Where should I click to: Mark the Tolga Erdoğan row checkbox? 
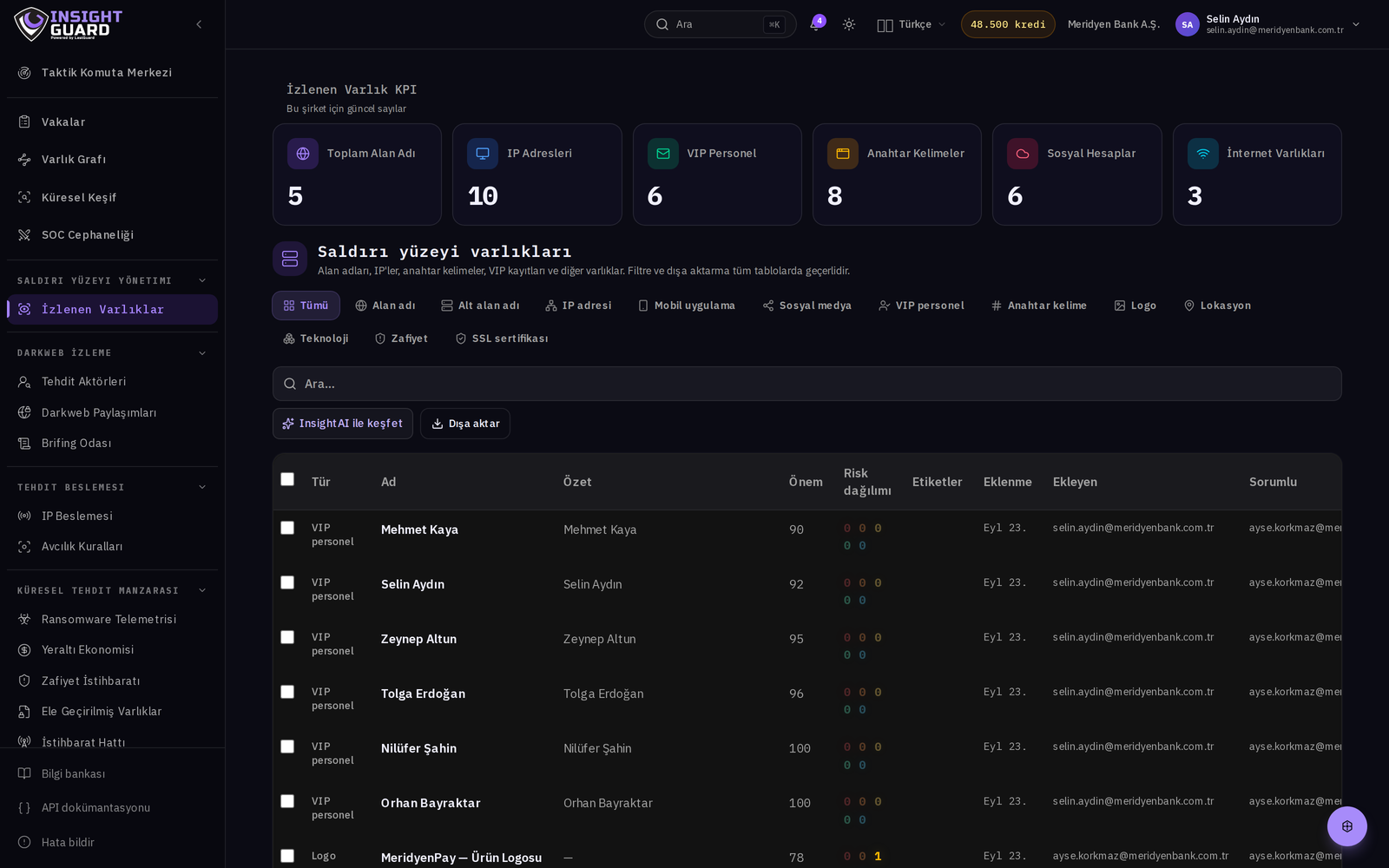287,692
